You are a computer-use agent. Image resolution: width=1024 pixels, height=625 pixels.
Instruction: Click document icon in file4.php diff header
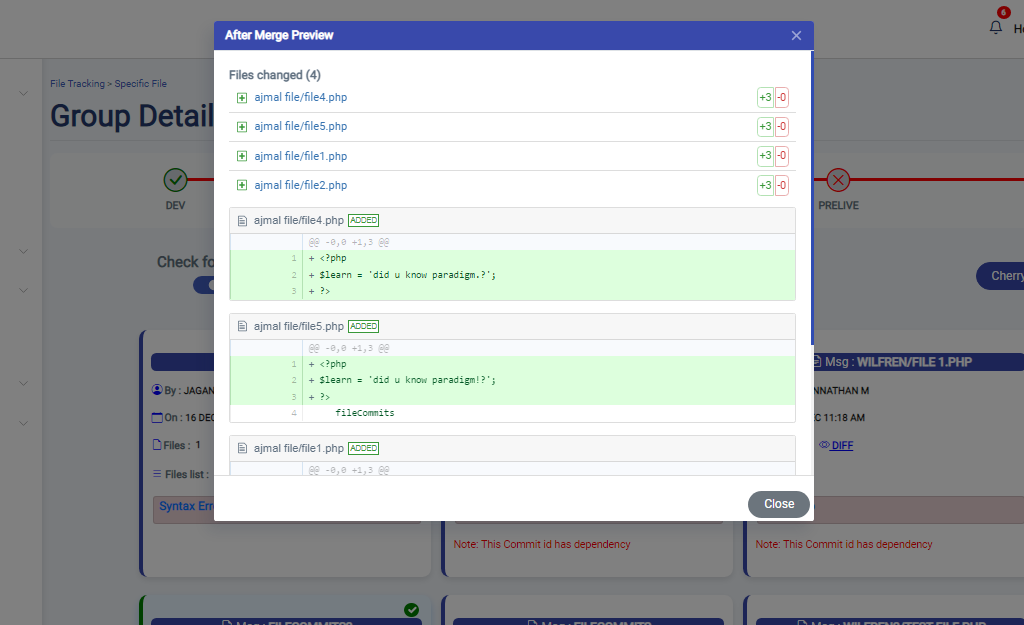(x=242, y=220)
